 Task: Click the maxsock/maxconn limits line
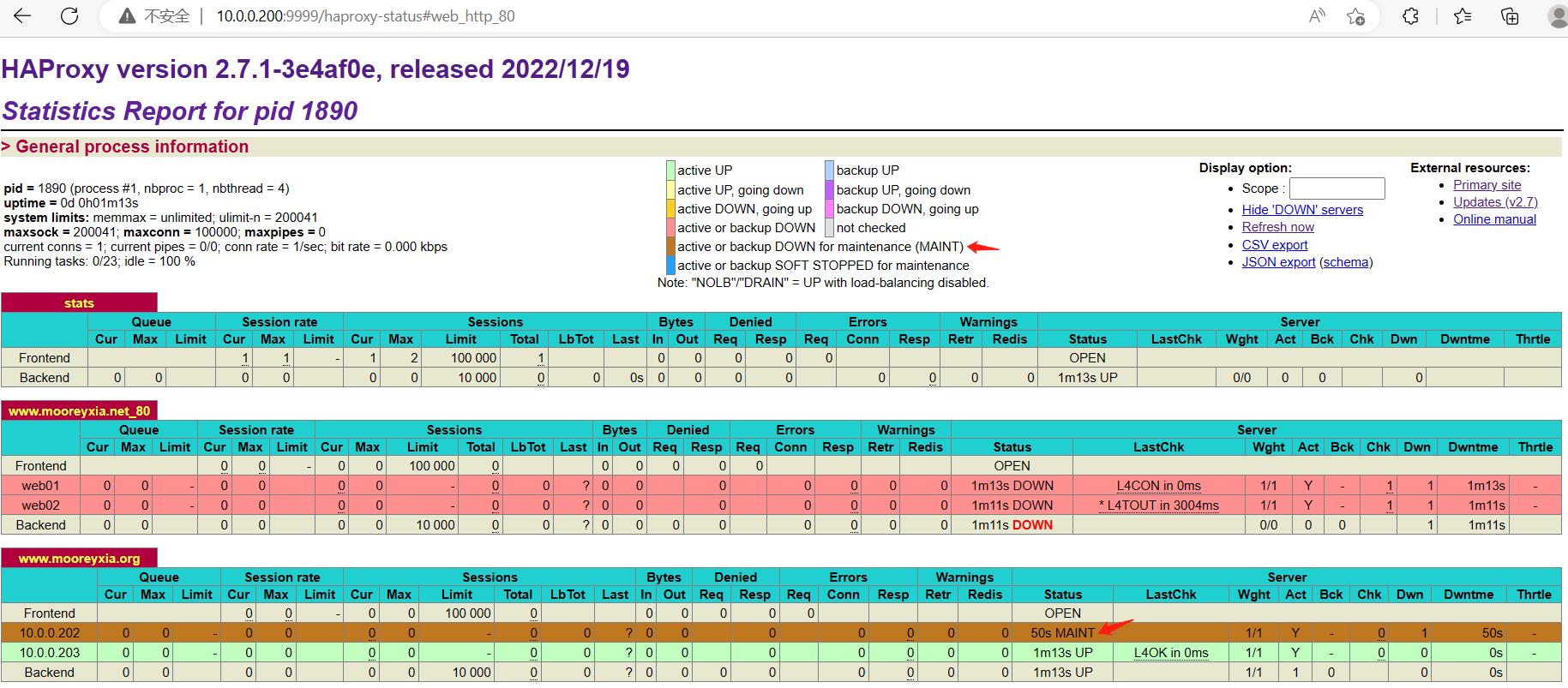(x=165, y=232)
